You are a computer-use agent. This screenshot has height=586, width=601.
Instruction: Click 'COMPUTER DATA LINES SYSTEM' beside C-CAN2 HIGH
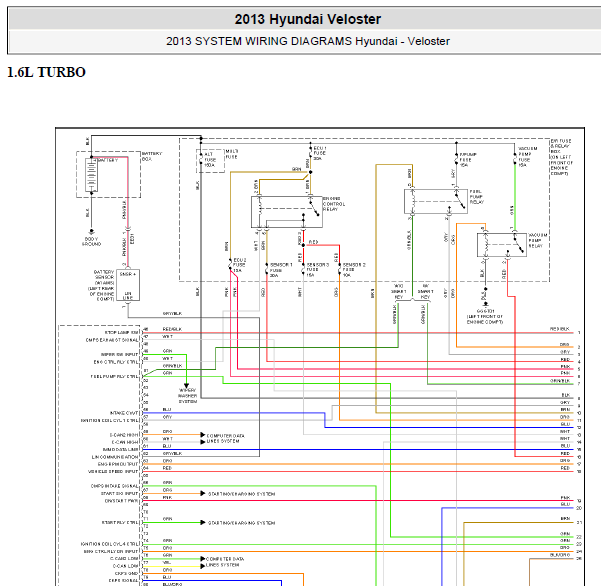click(x=225, y=438)
